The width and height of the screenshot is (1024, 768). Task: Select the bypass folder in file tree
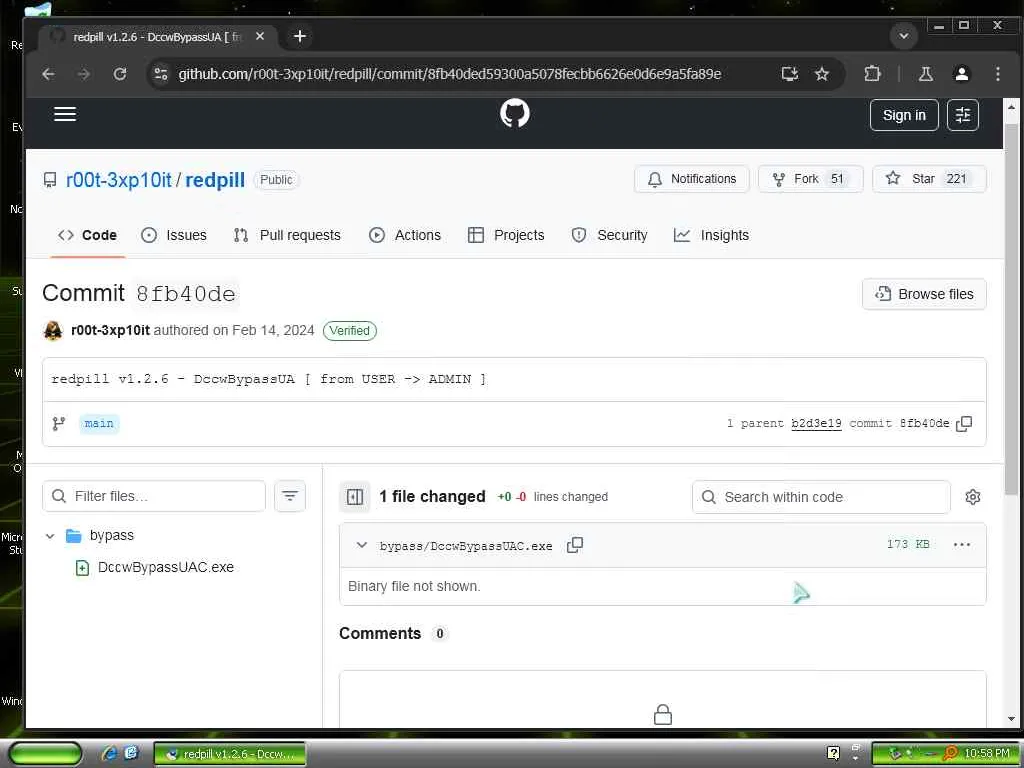pyautogui.click(x=112, y=536)
